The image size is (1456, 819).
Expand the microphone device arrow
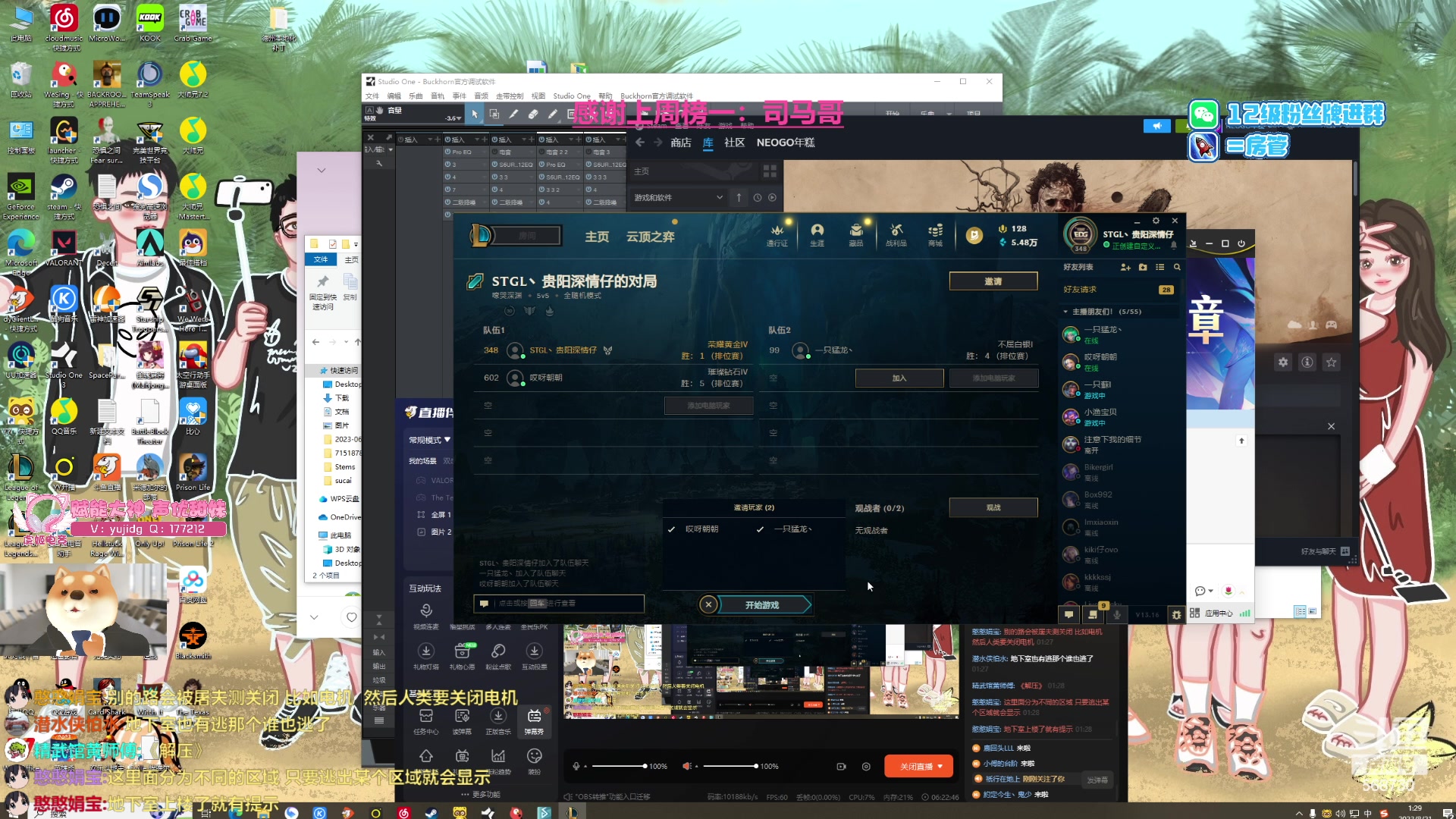coord(587,767)
